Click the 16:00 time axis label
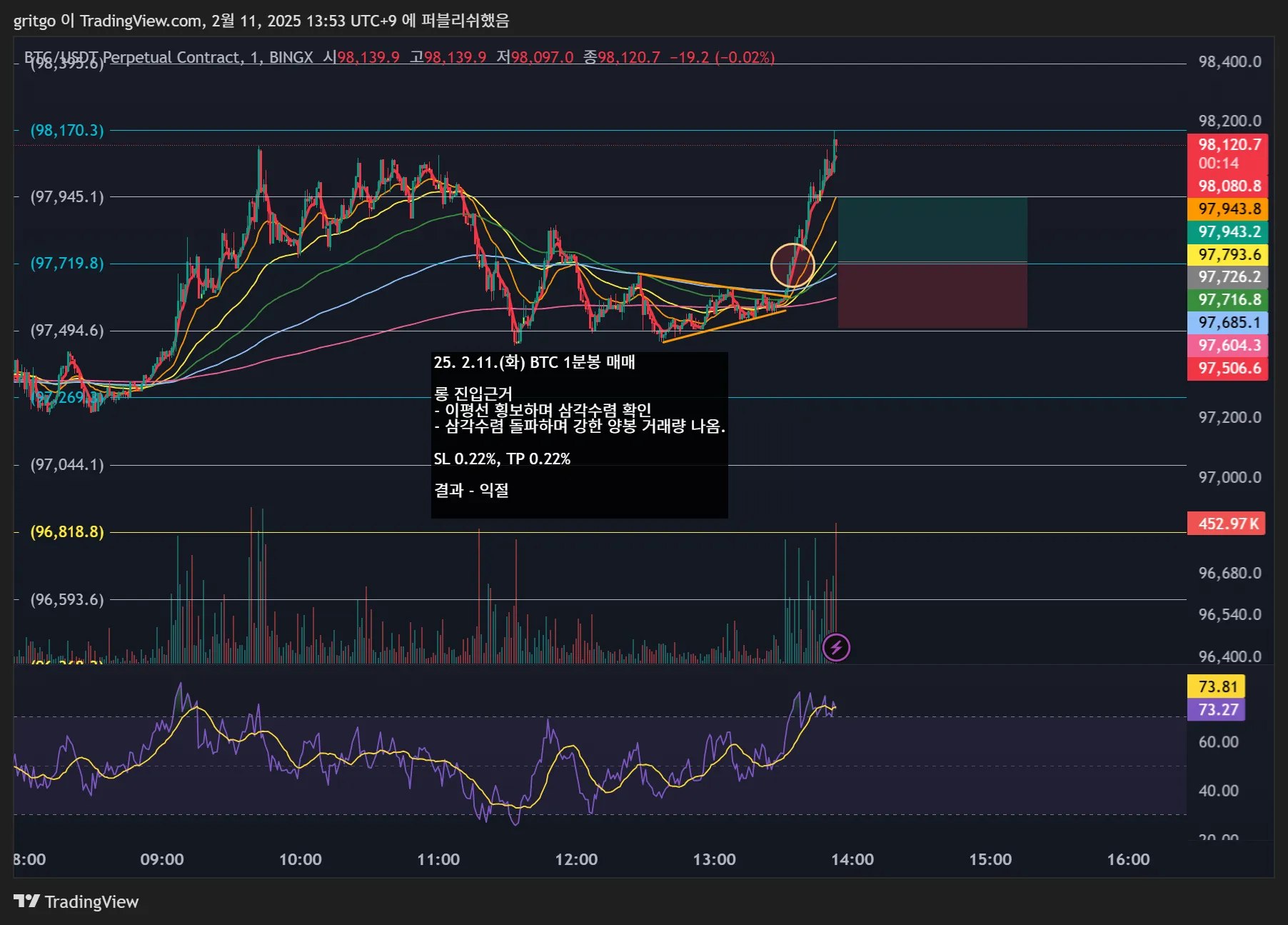Image resolution: width=1288 pixels, height=925 pixels. click(1128, 859)
